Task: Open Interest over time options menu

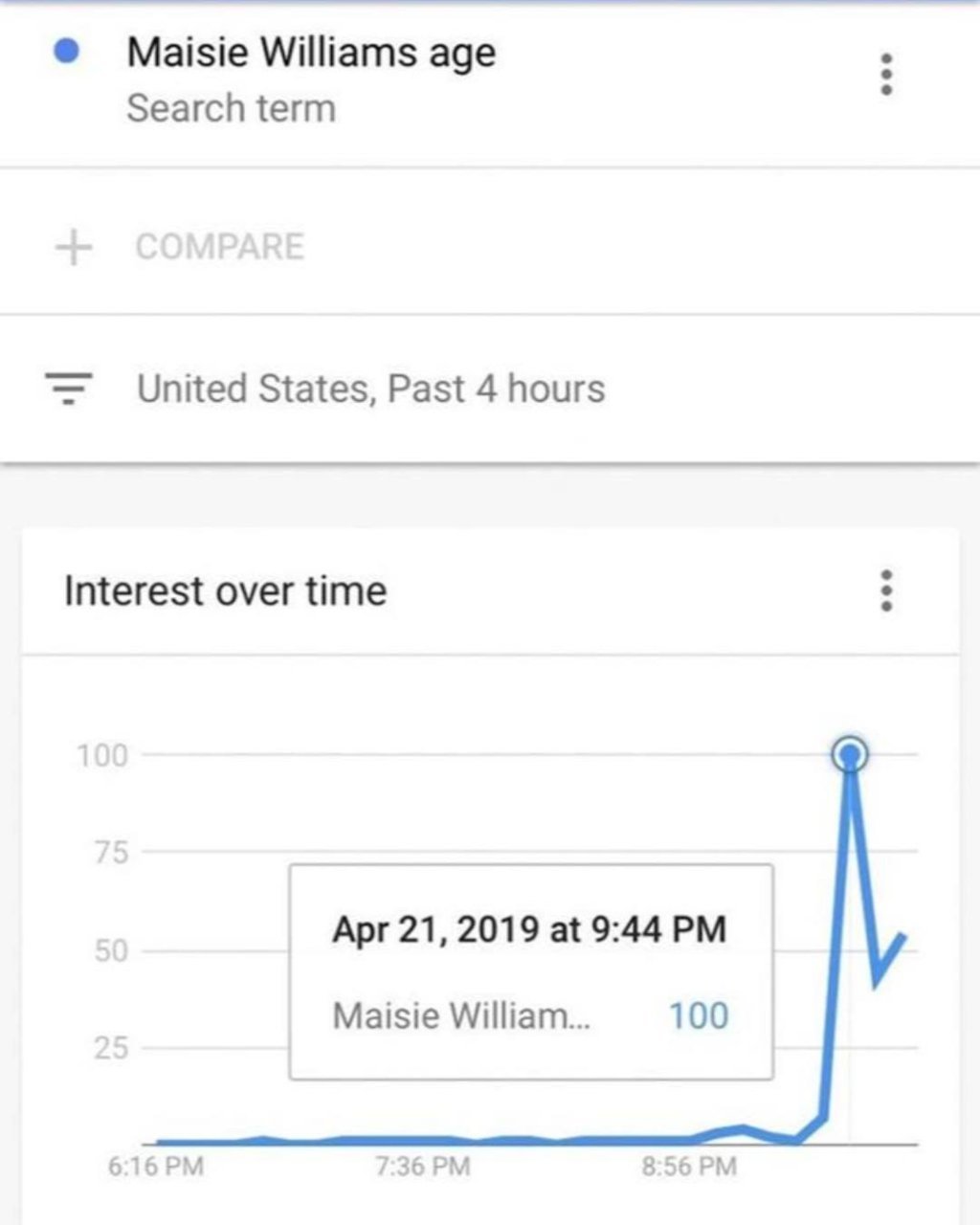Action: pos(887,590)
